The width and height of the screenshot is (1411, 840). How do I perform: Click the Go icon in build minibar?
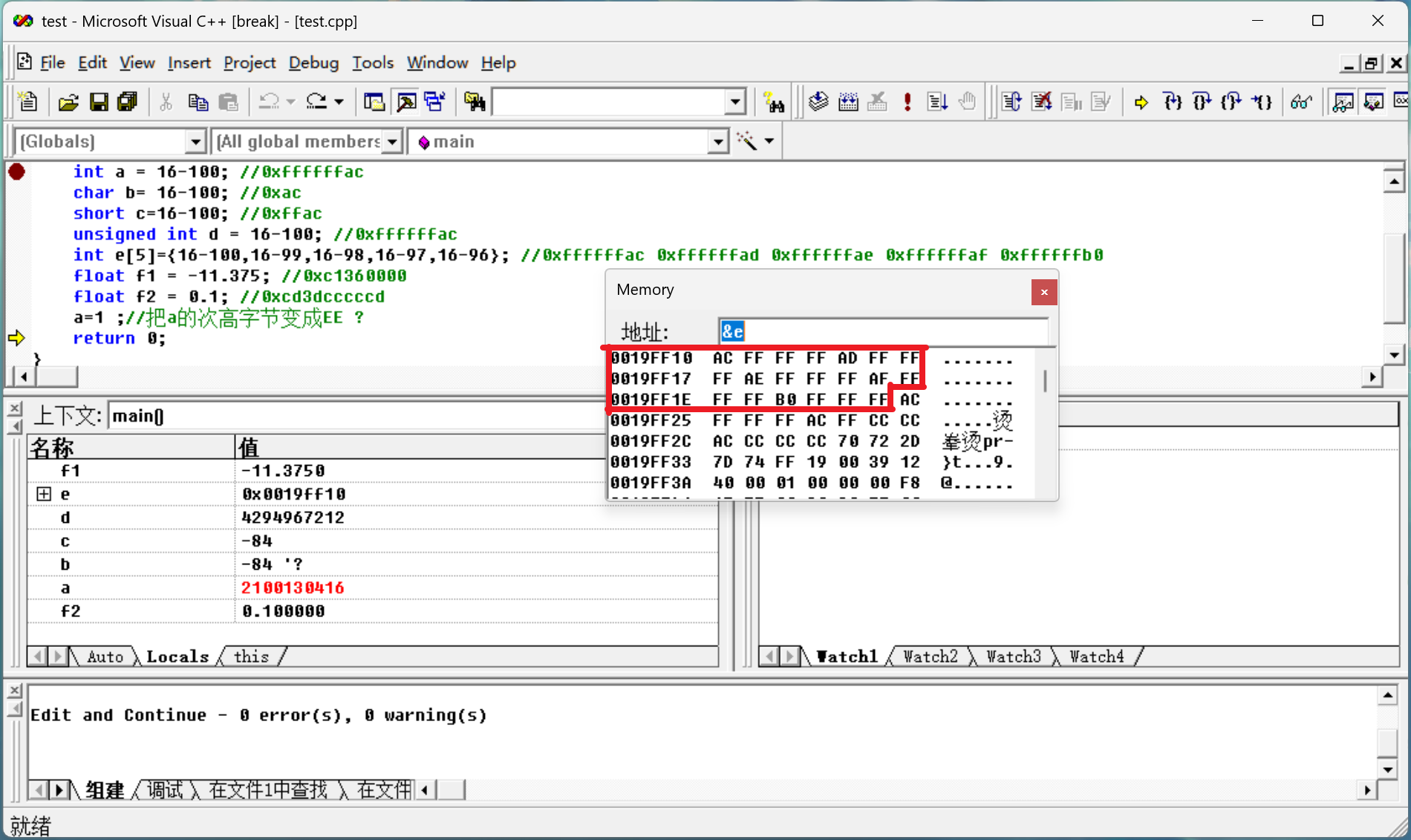pos(937,102)
